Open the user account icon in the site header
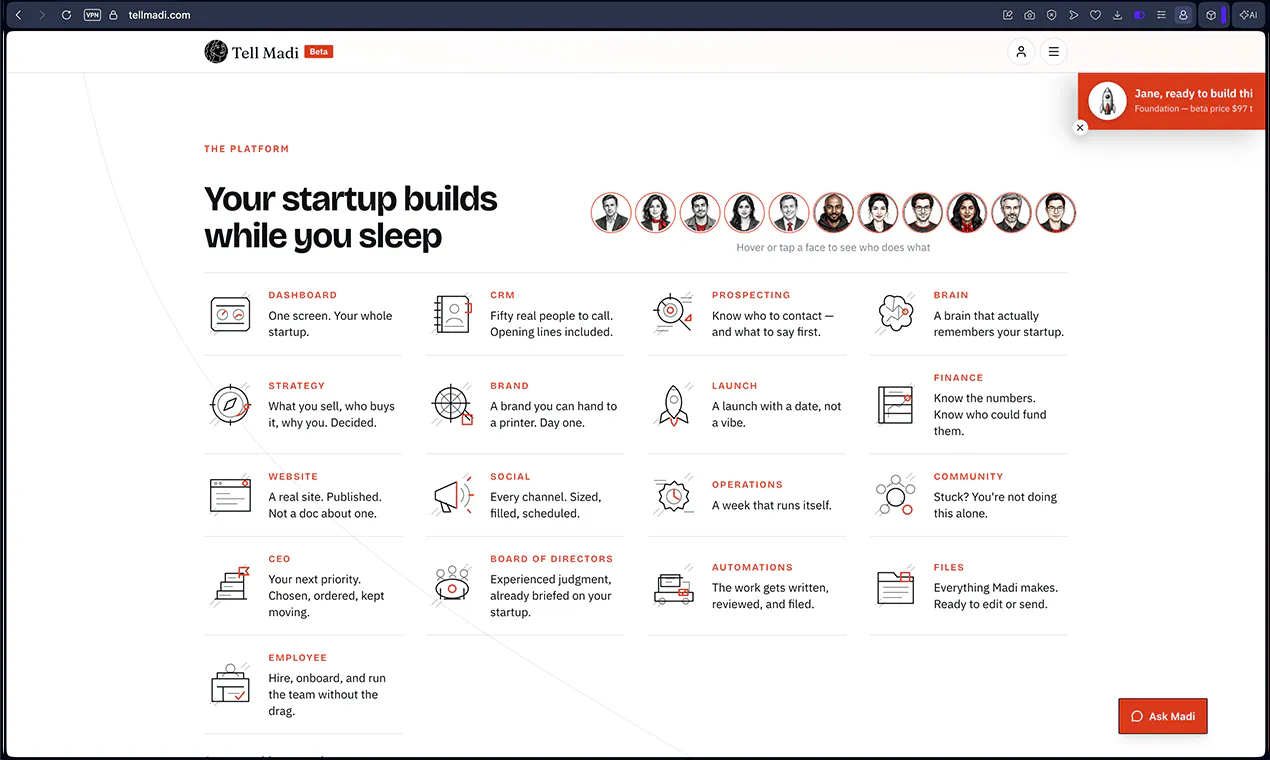 pos(1021,52)
